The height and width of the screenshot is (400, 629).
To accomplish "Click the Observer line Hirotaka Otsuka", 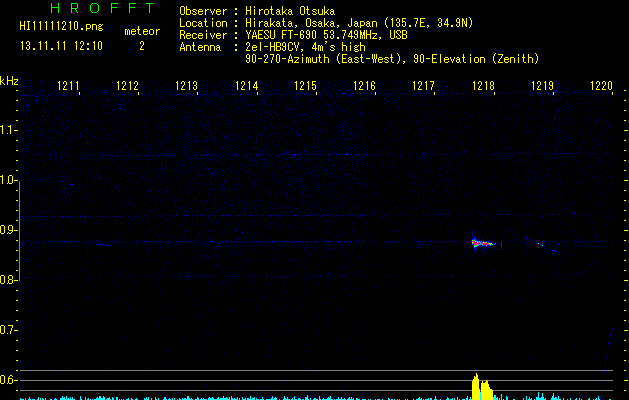I will [x=257, y=11].
